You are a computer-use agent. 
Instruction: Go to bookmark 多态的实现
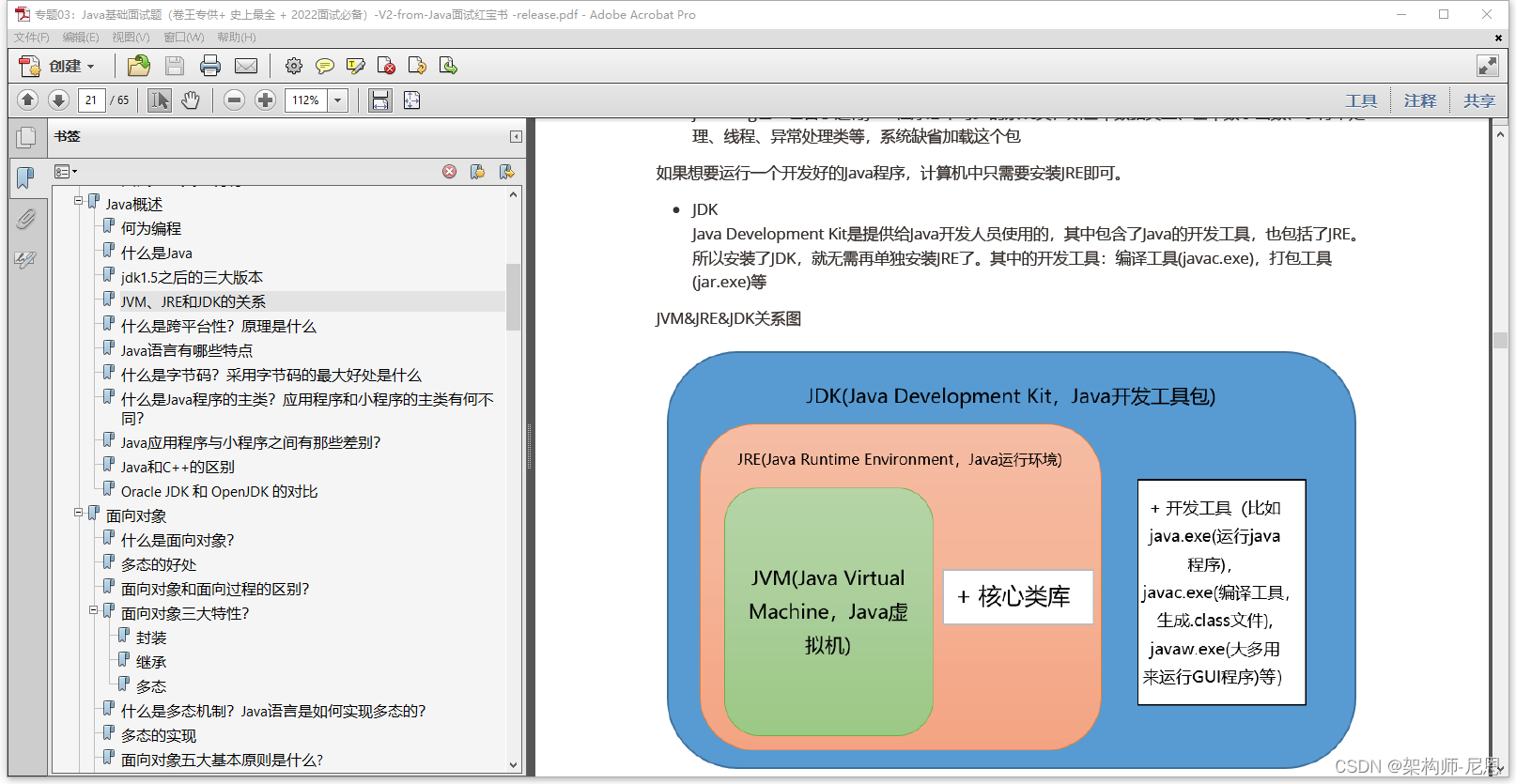click(x=159, y=735)
